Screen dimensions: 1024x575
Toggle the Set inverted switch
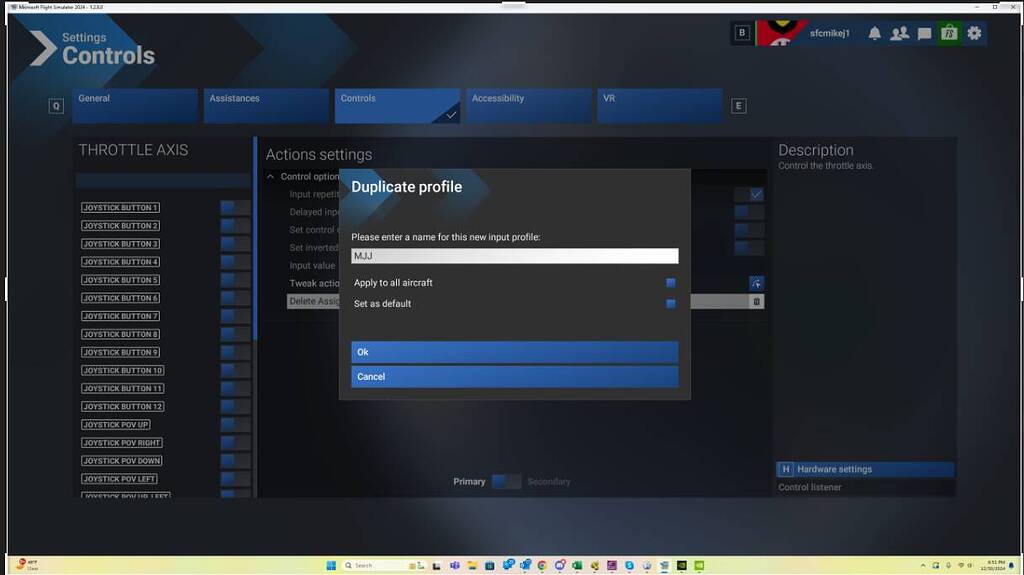pos(748,248)
